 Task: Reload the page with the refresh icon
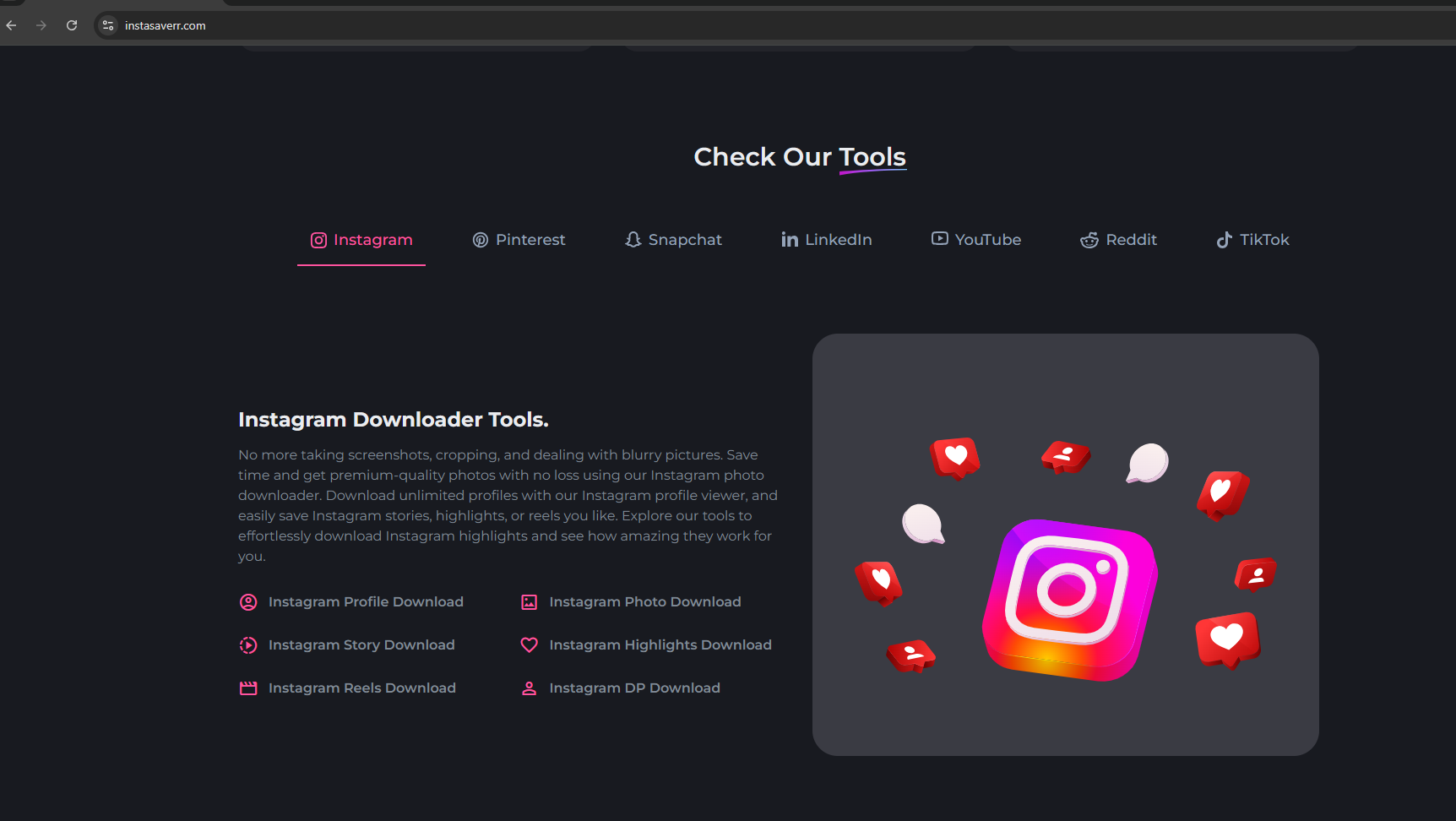[x=72, y=25]
